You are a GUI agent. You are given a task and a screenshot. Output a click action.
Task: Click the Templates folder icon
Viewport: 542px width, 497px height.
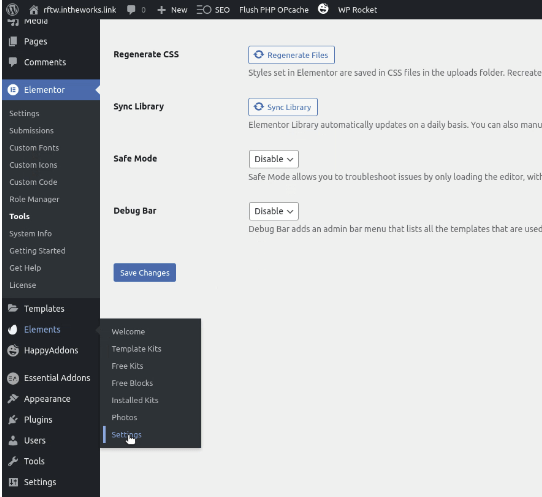click(x=13, y=308)
